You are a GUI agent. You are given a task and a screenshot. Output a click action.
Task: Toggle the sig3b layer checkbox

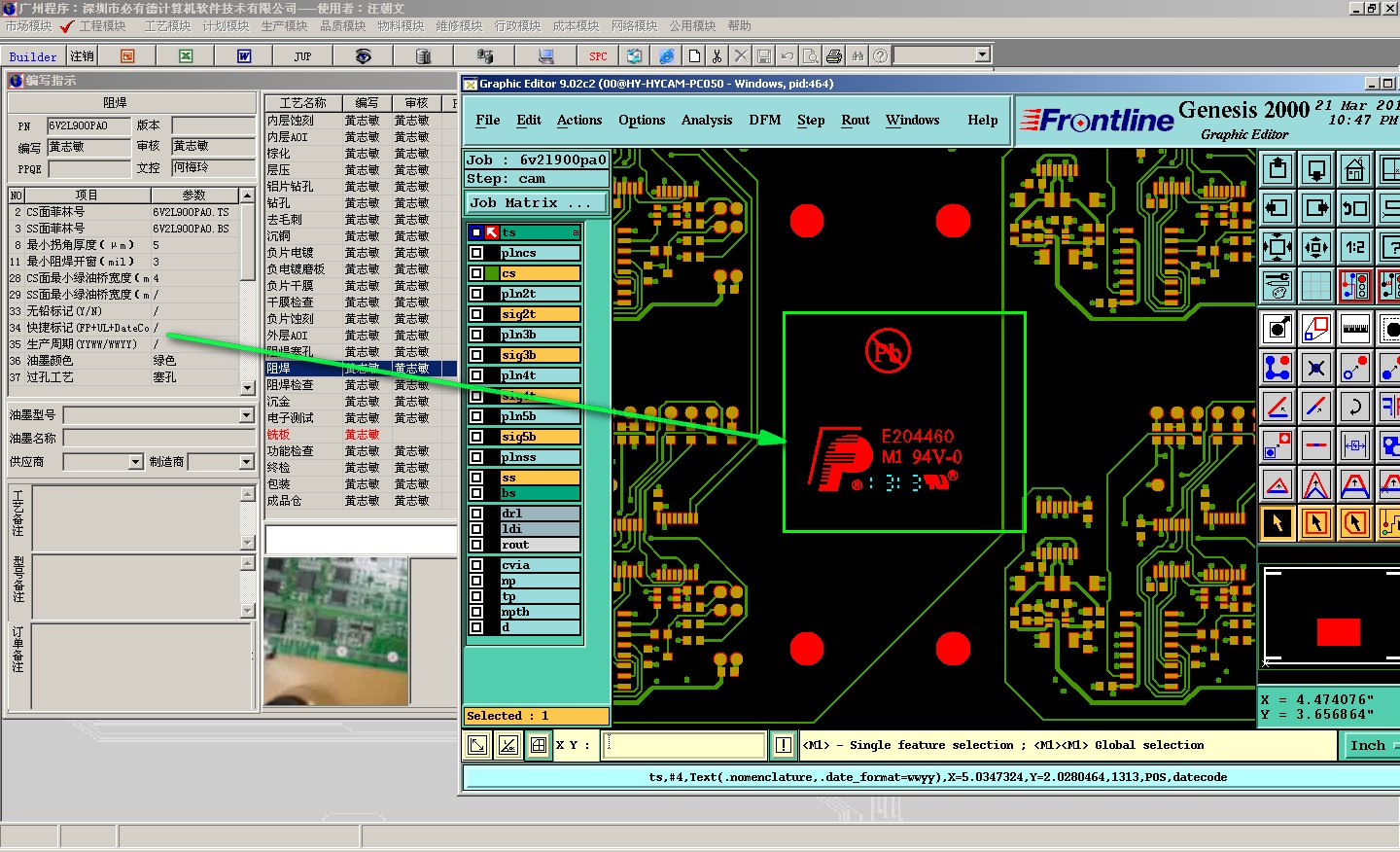476,355
